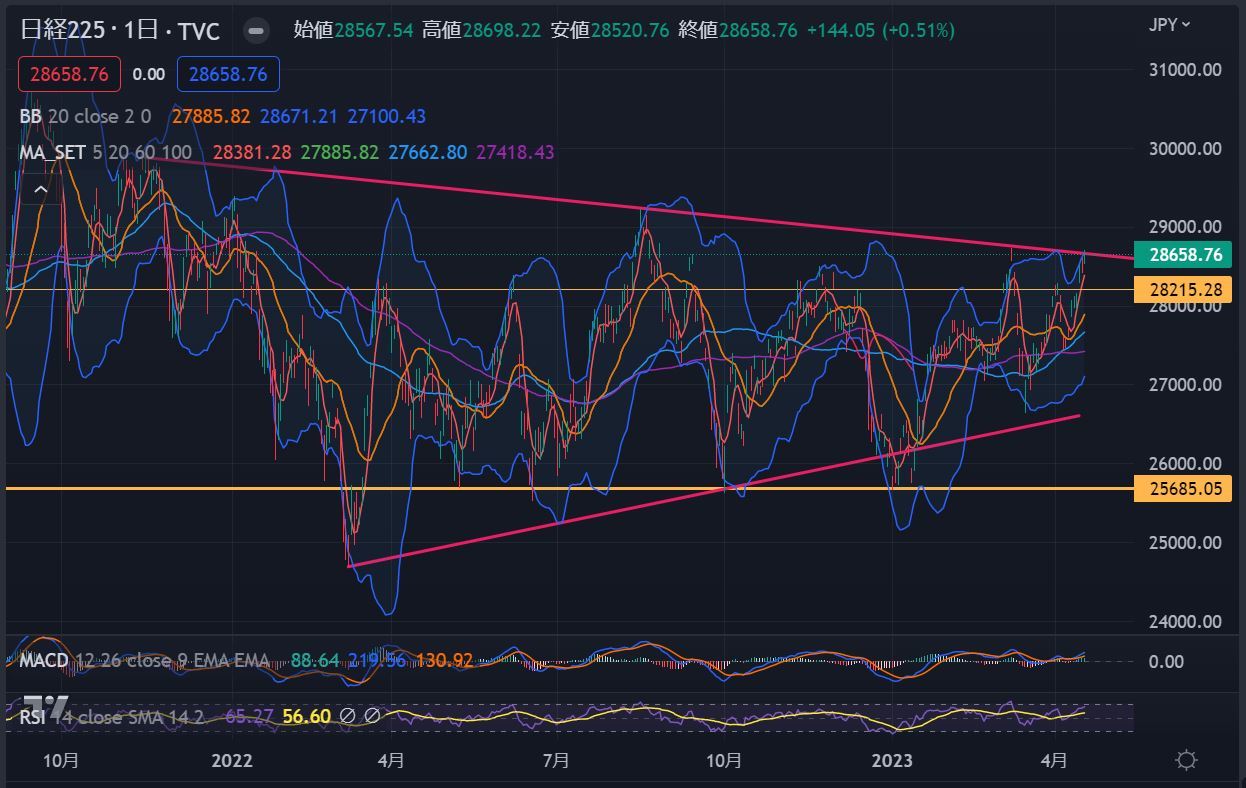Collapse the indicator legend with chevron
This screenshot has width=1246, height=788.
click(x=41, y=189)
